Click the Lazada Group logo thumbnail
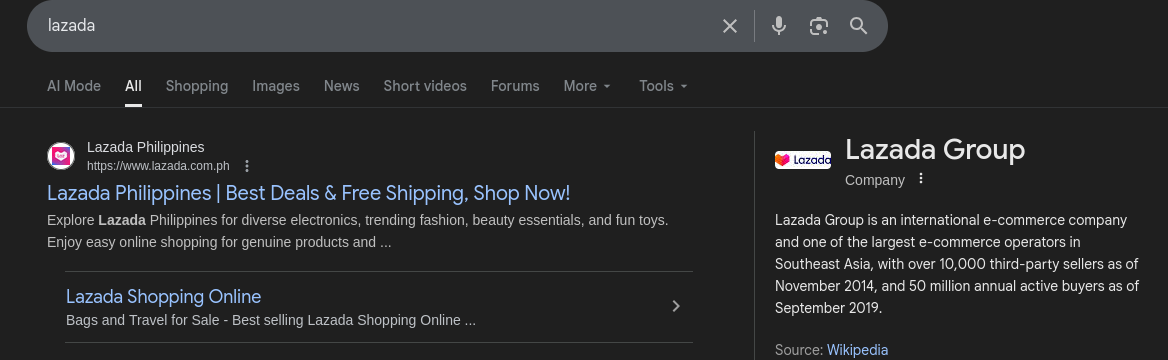Viewport: 1168px width, 360px height. click(802, 160)
